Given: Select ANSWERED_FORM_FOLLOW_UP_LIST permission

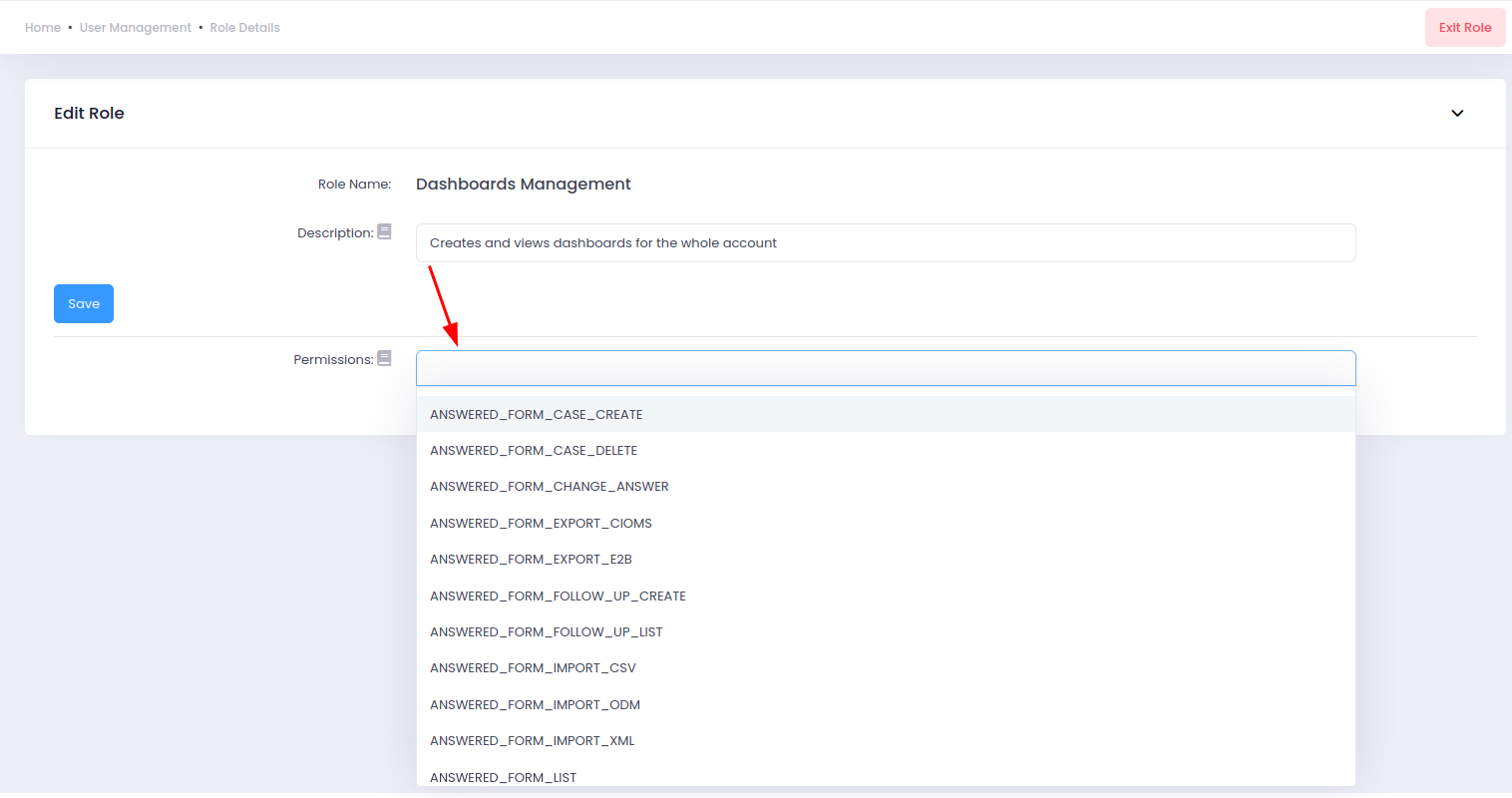Looking at the screenshot, I should click(x=886, y=632).
